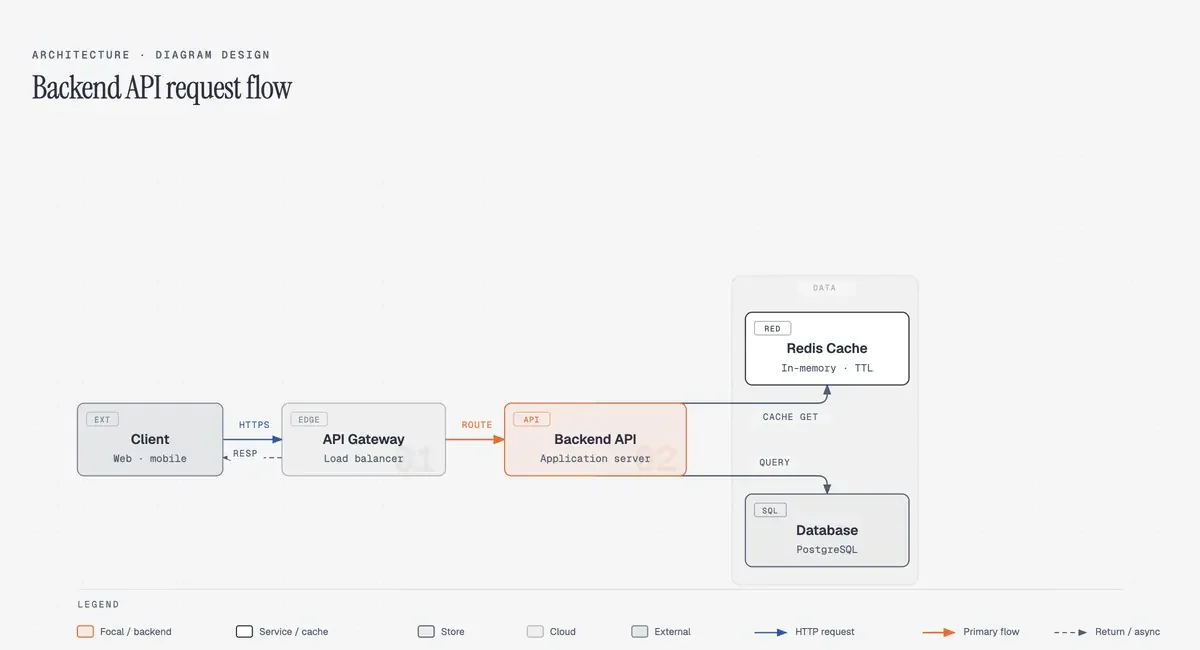Screen dimensions: 1200x650
Task: Click the orange API tag badge
Action: 531,420
